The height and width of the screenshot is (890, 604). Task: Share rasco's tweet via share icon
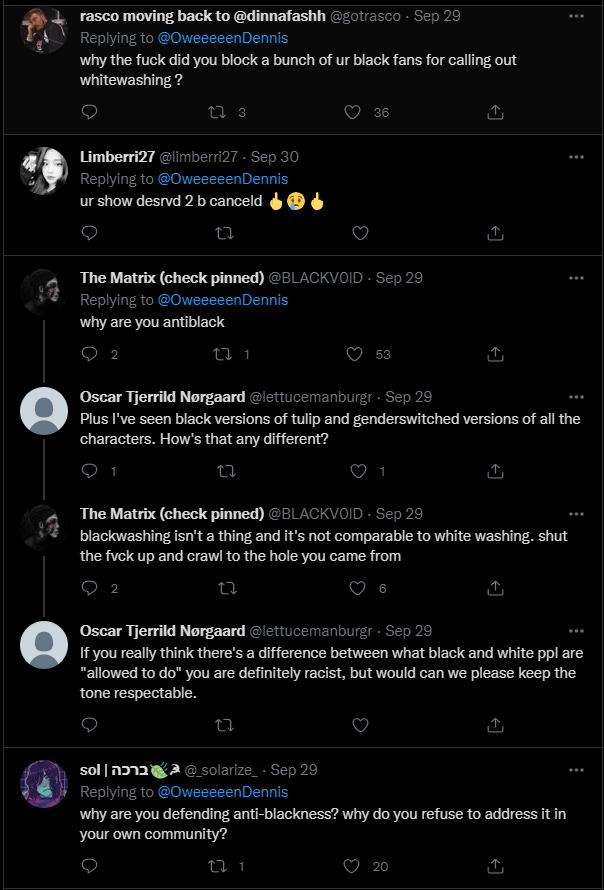(494, 113)
